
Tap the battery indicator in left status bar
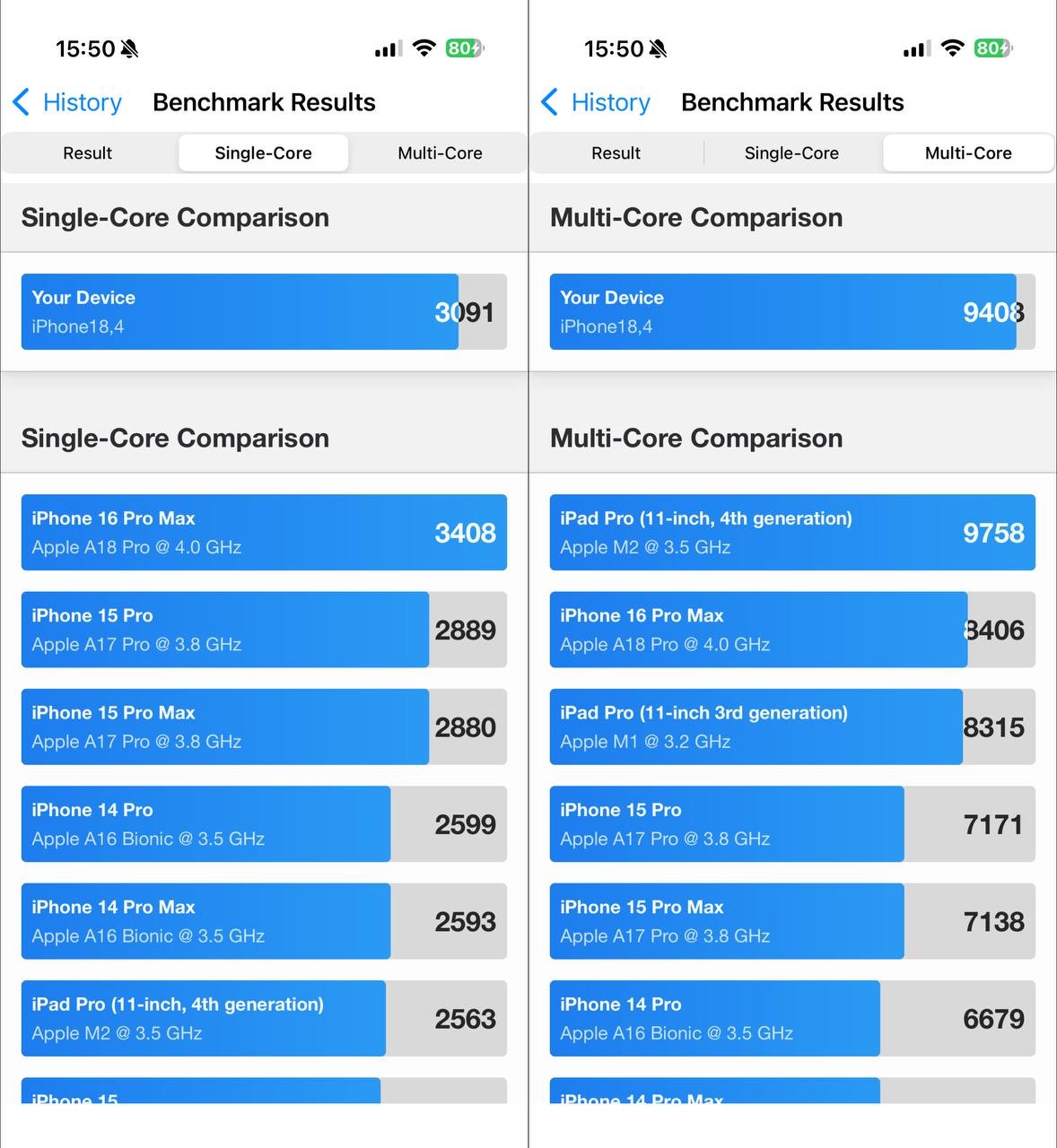pyautogui.click(x=464, y=48)
